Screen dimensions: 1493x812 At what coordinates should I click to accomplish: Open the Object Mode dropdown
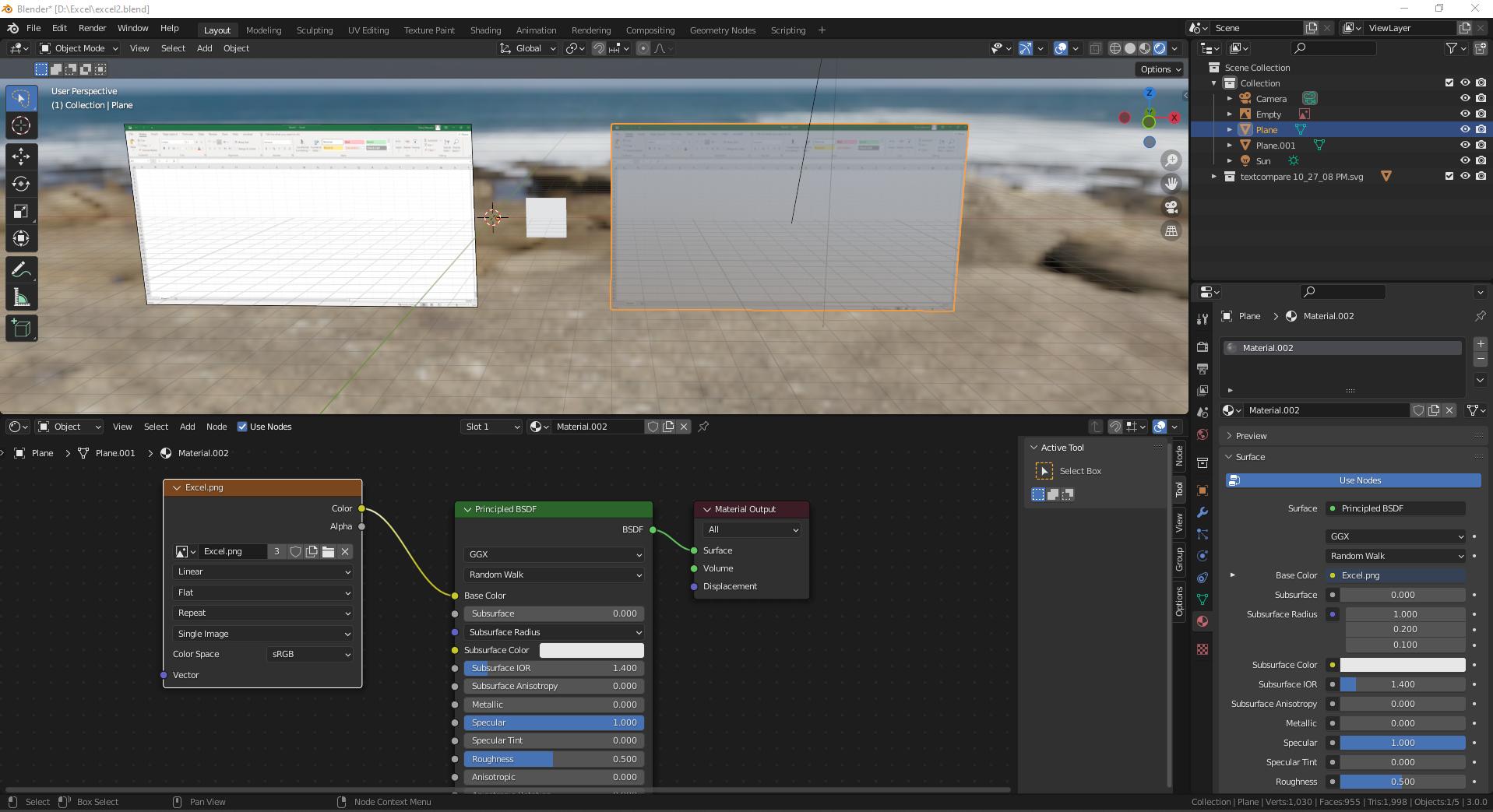pyautogui.click(x=79, y=48)
